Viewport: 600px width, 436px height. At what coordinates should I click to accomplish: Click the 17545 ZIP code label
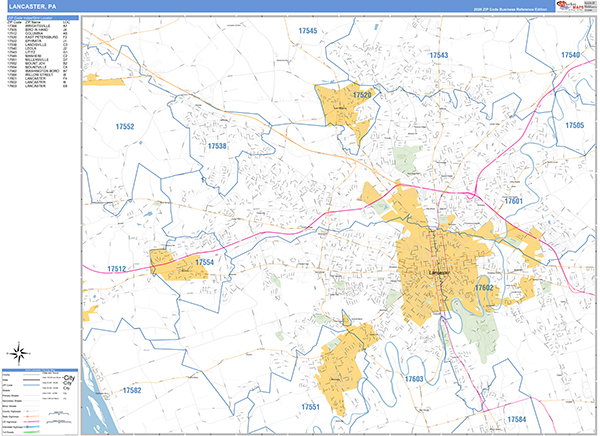click(x=307, y=32)
